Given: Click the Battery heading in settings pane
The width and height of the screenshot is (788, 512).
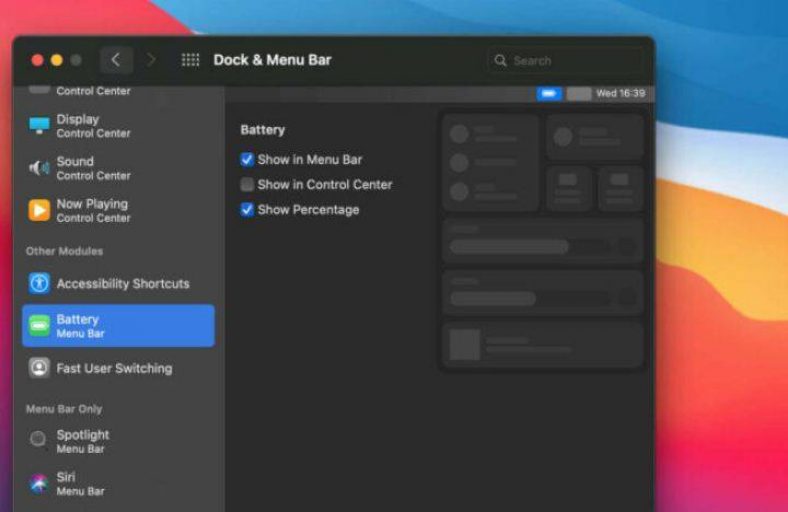Looking at the screenshot, I should click(262, 130).
